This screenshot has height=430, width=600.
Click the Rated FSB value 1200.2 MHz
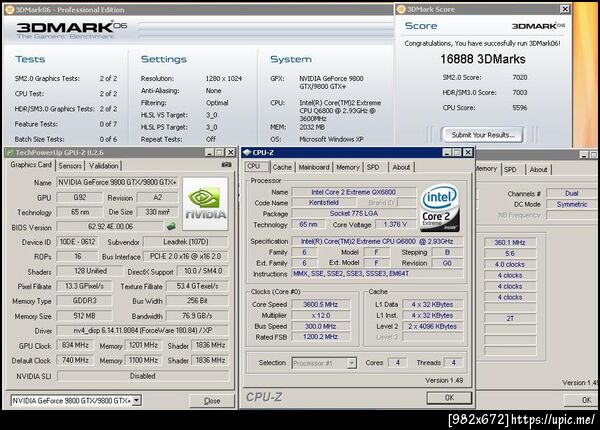pos(320,337)
